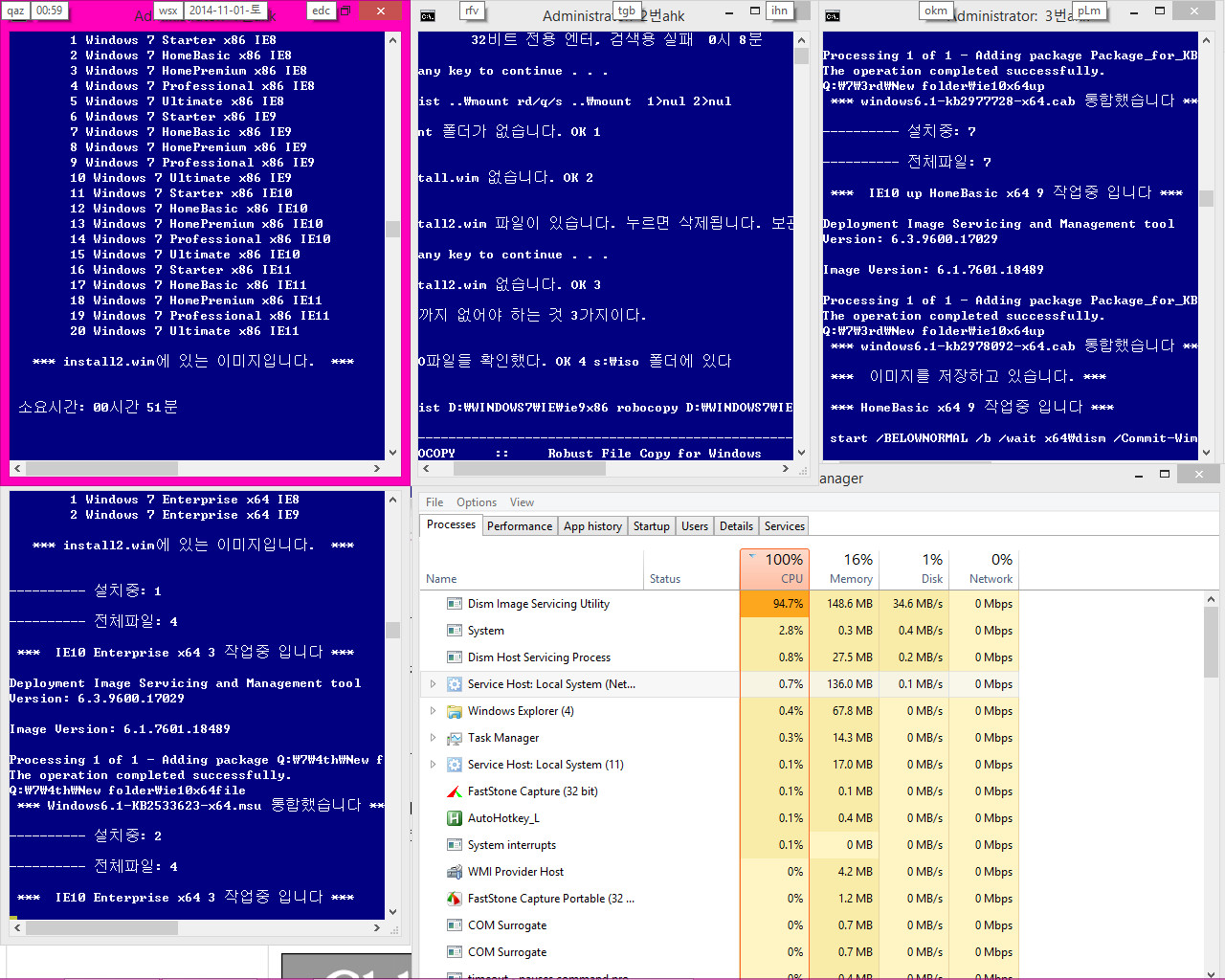Select the second COM Surrogate row
This screenshot has width=1225, height=980.
[720, 952]
